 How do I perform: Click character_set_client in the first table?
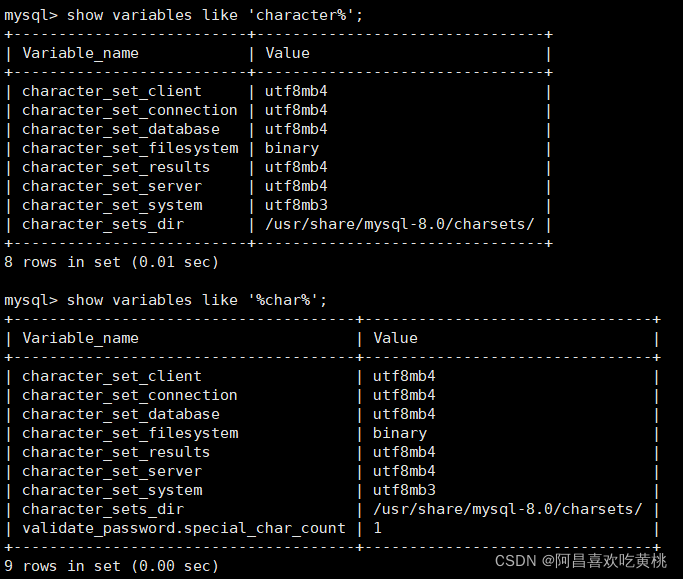tap(112, 91)
